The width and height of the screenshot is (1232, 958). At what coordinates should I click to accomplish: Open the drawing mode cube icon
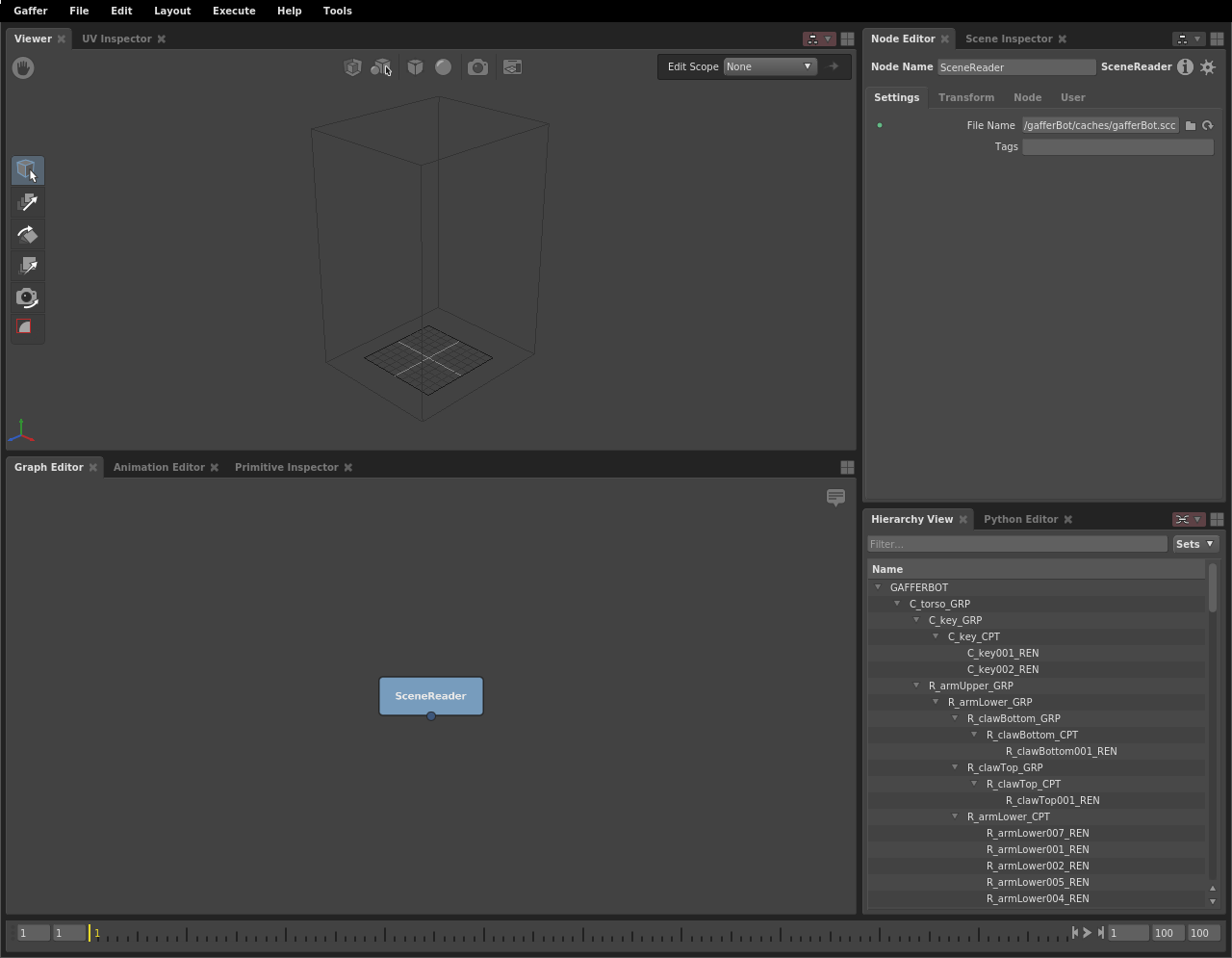(x=415, y=67)
